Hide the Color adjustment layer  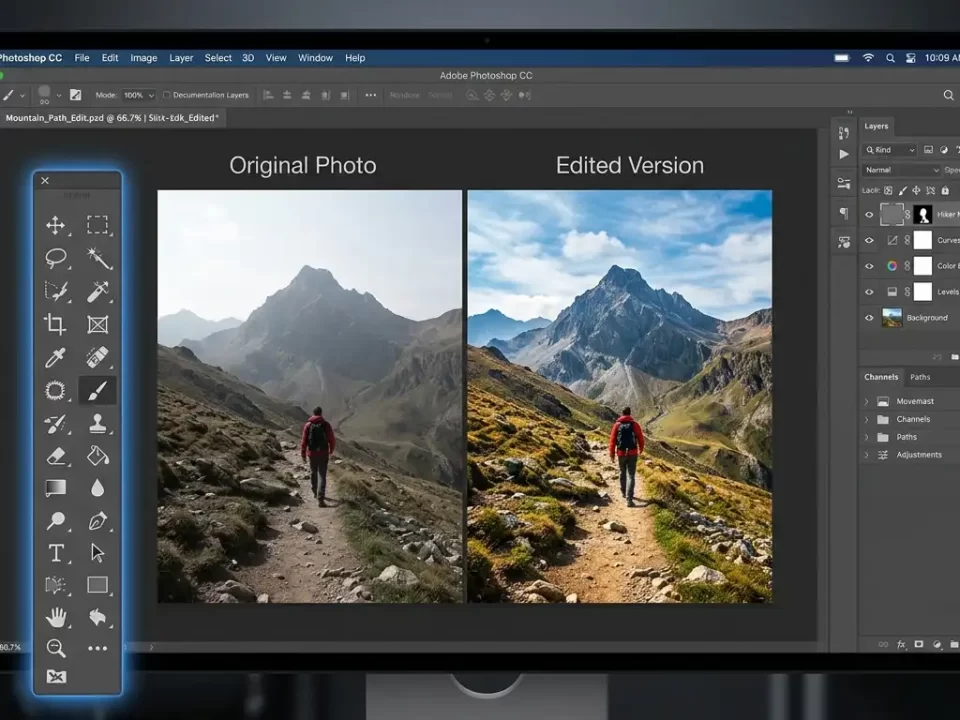(x=869, y=266)
